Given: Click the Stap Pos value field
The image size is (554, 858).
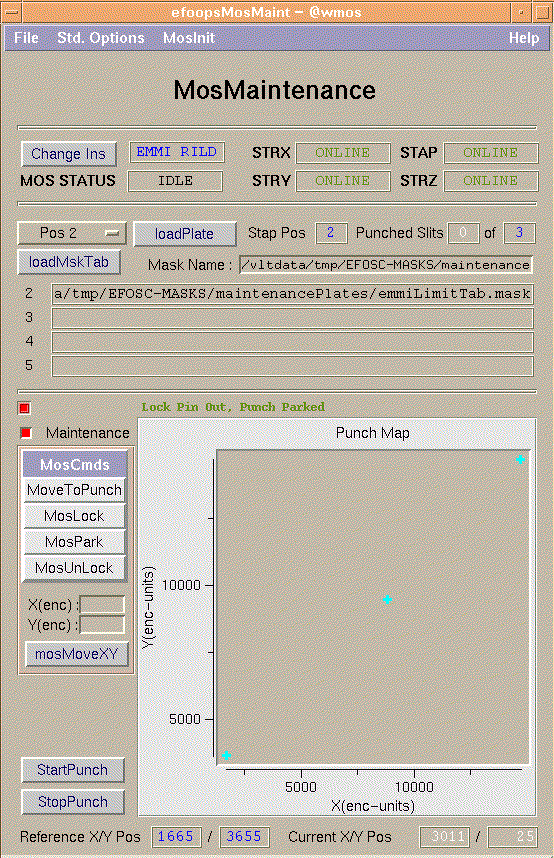Looking at the screenshot, I should pyautogui.click(x=331, y=233).
